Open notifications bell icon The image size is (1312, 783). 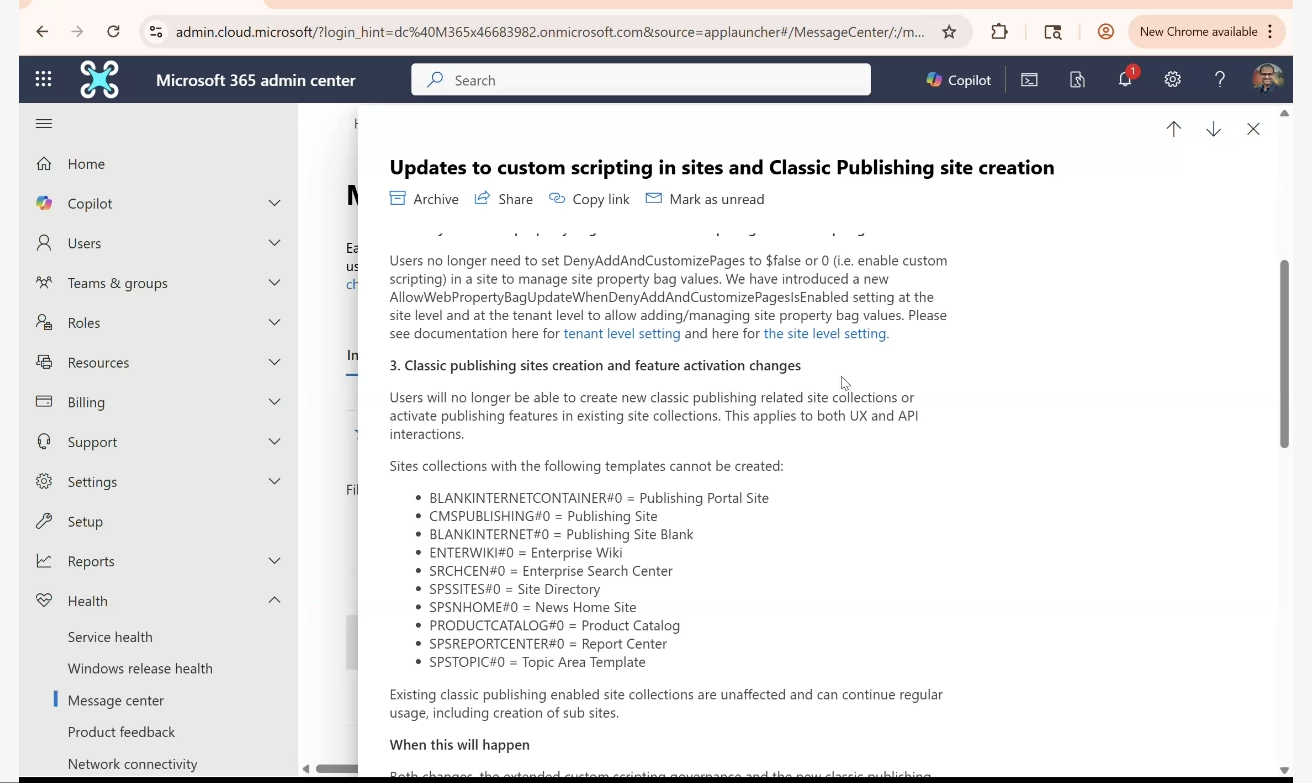coord(1125,80)
